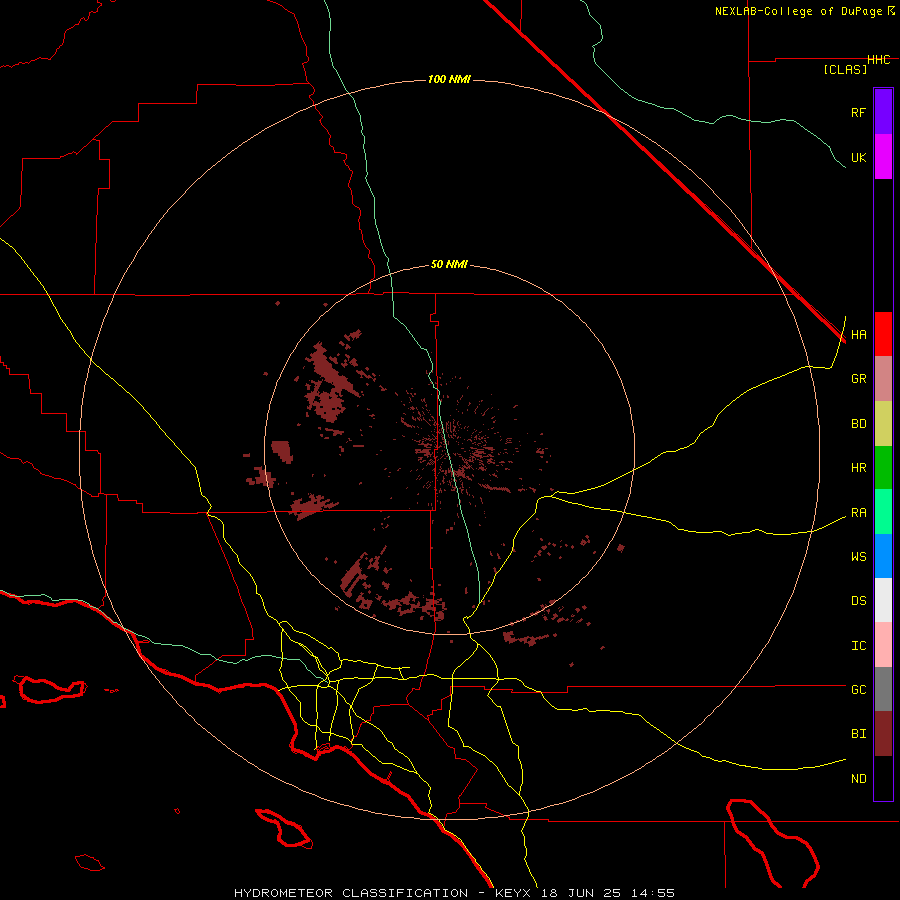Click the RF purple legend swatch
900x900 pixels.
point(883,112)
